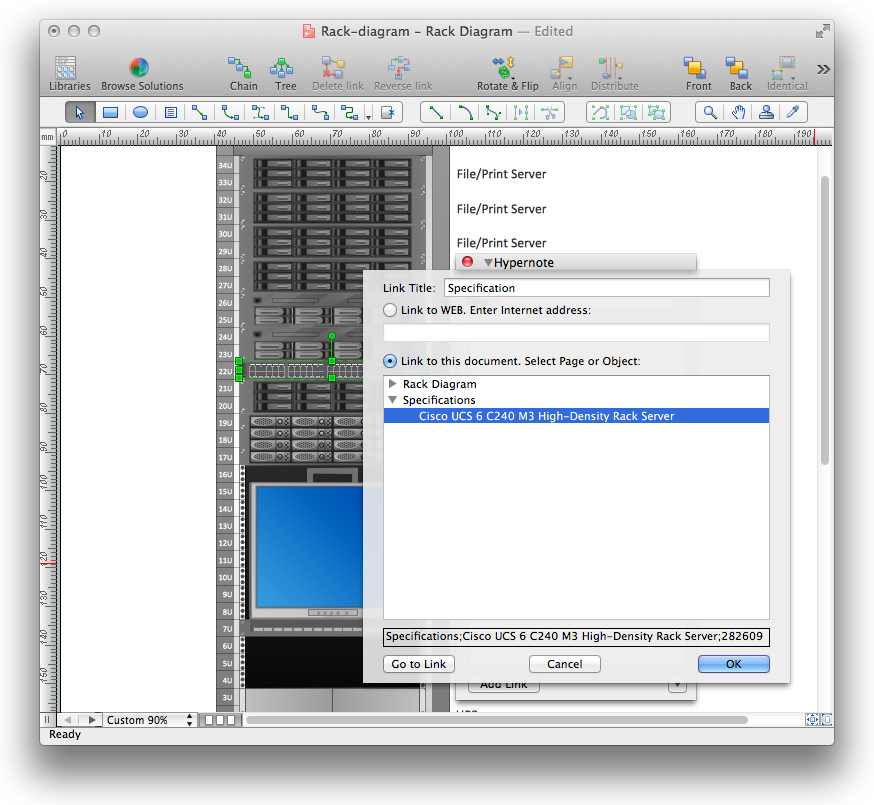
Task: Open the Libraries panel
Action: coord(69,73)
